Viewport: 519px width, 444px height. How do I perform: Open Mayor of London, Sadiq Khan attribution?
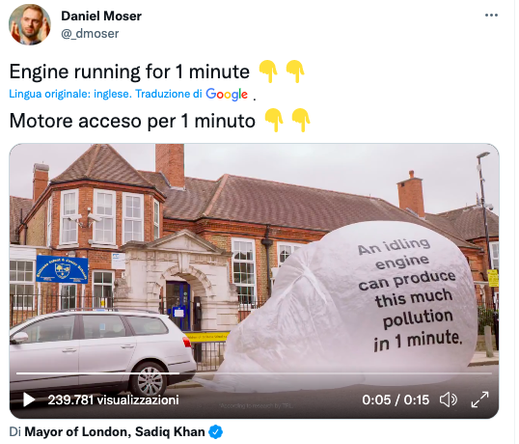point(114,432)
